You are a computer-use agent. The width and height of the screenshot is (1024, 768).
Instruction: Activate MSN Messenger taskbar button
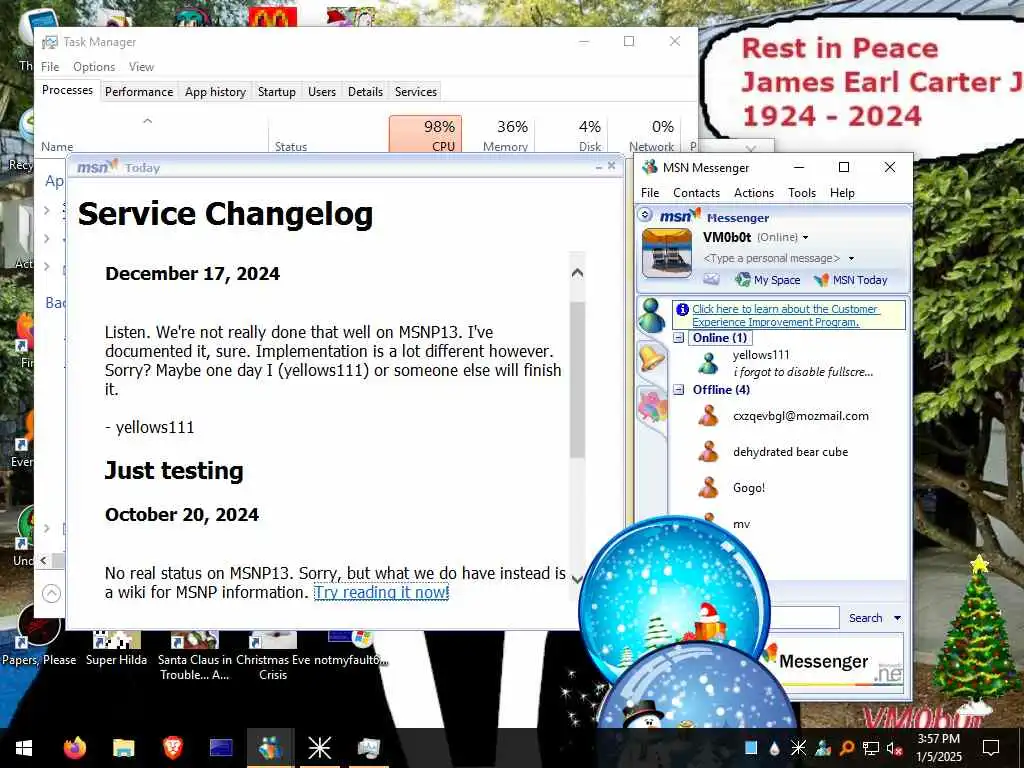270,748
